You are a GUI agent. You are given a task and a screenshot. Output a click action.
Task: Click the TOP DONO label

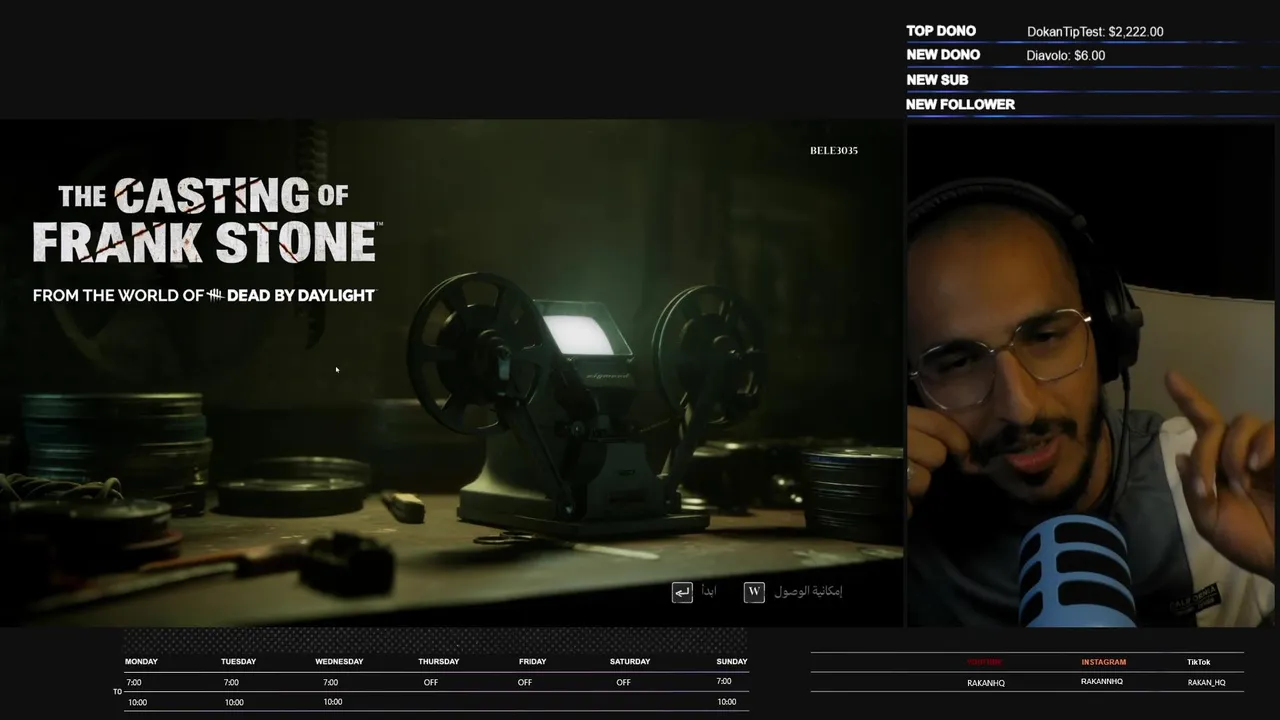[x=941, y=31]
